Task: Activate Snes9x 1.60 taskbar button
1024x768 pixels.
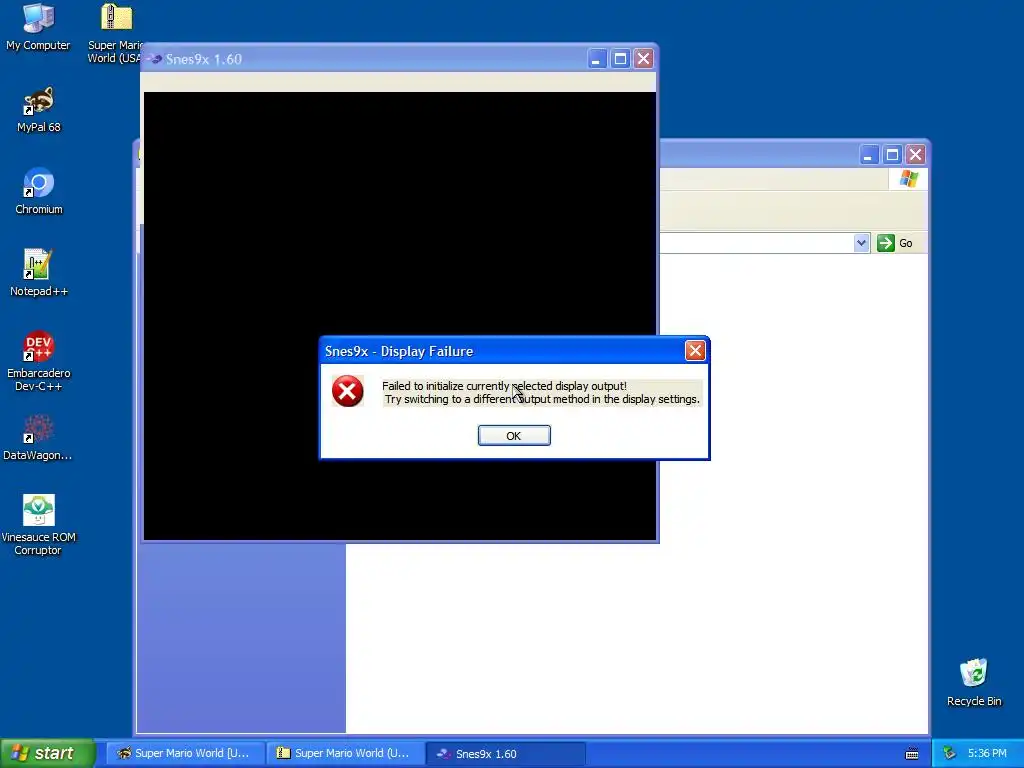Action: [x=506, y=753]
